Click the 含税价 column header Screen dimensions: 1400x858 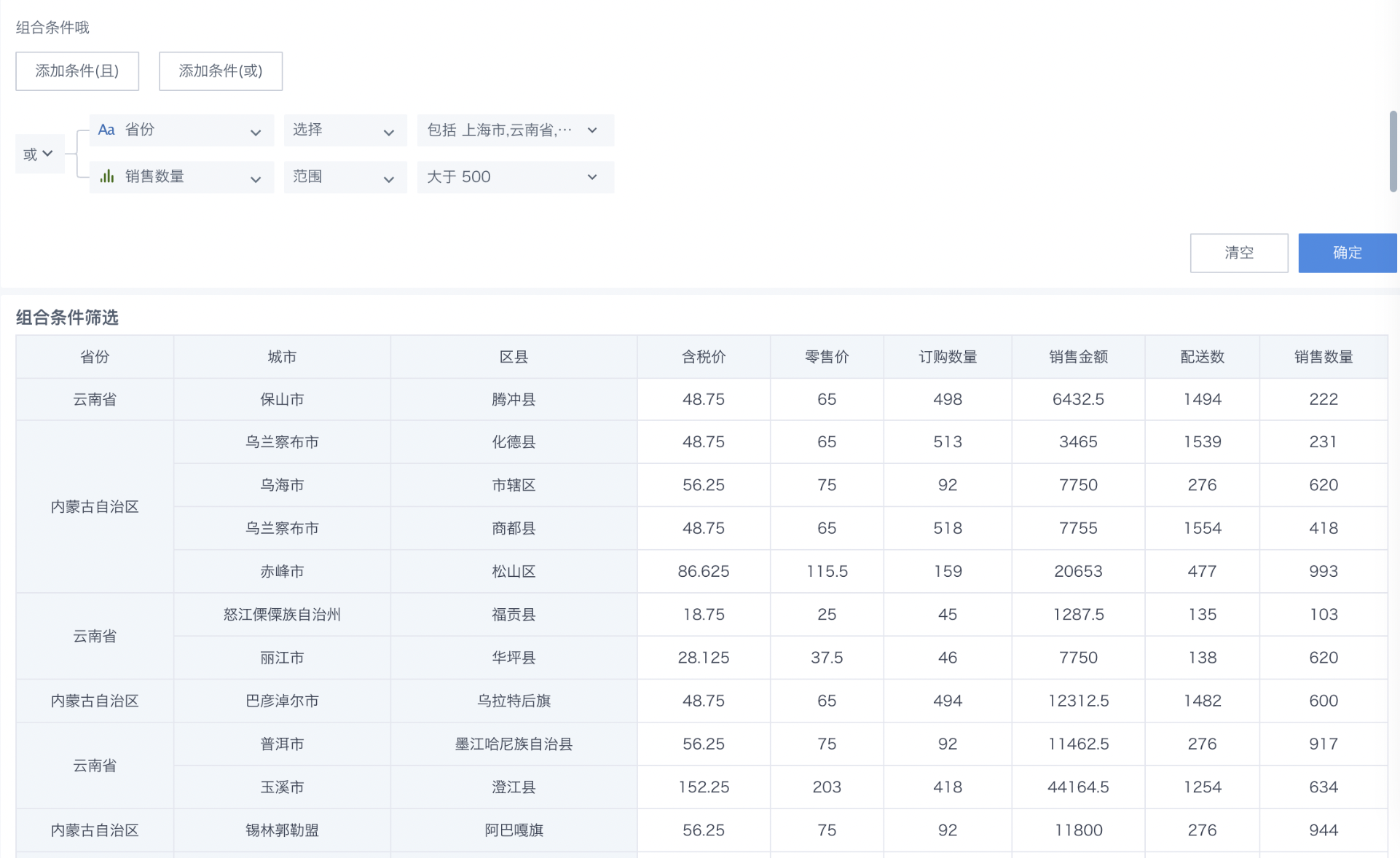(x=703, y=357)
